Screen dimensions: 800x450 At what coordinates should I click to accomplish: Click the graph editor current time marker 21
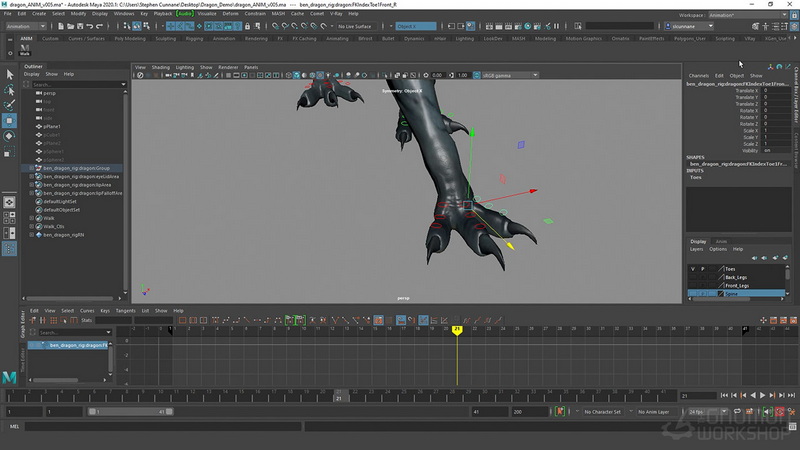[457, 330]
